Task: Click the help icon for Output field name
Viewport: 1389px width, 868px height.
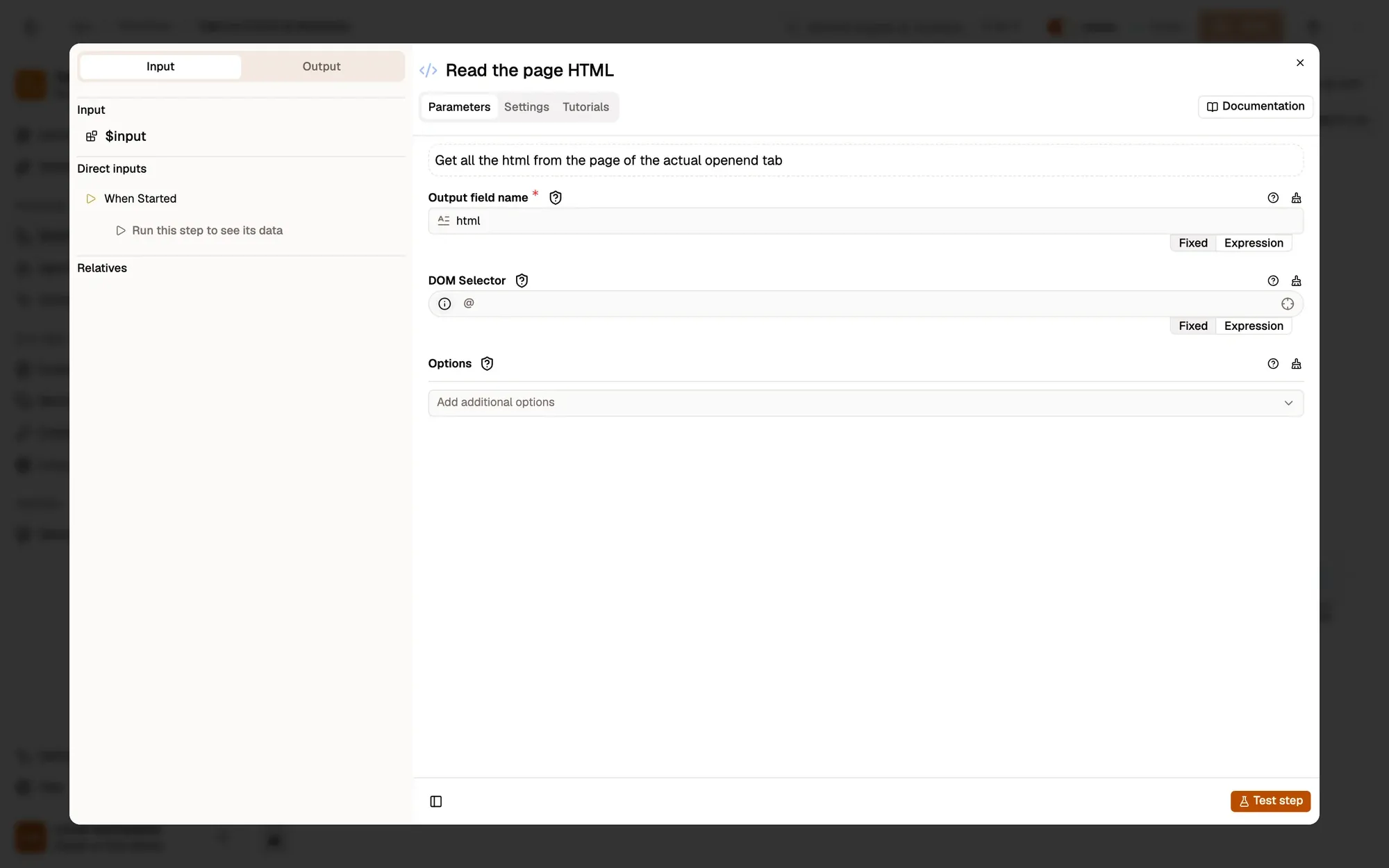Action: point(1273,198)
